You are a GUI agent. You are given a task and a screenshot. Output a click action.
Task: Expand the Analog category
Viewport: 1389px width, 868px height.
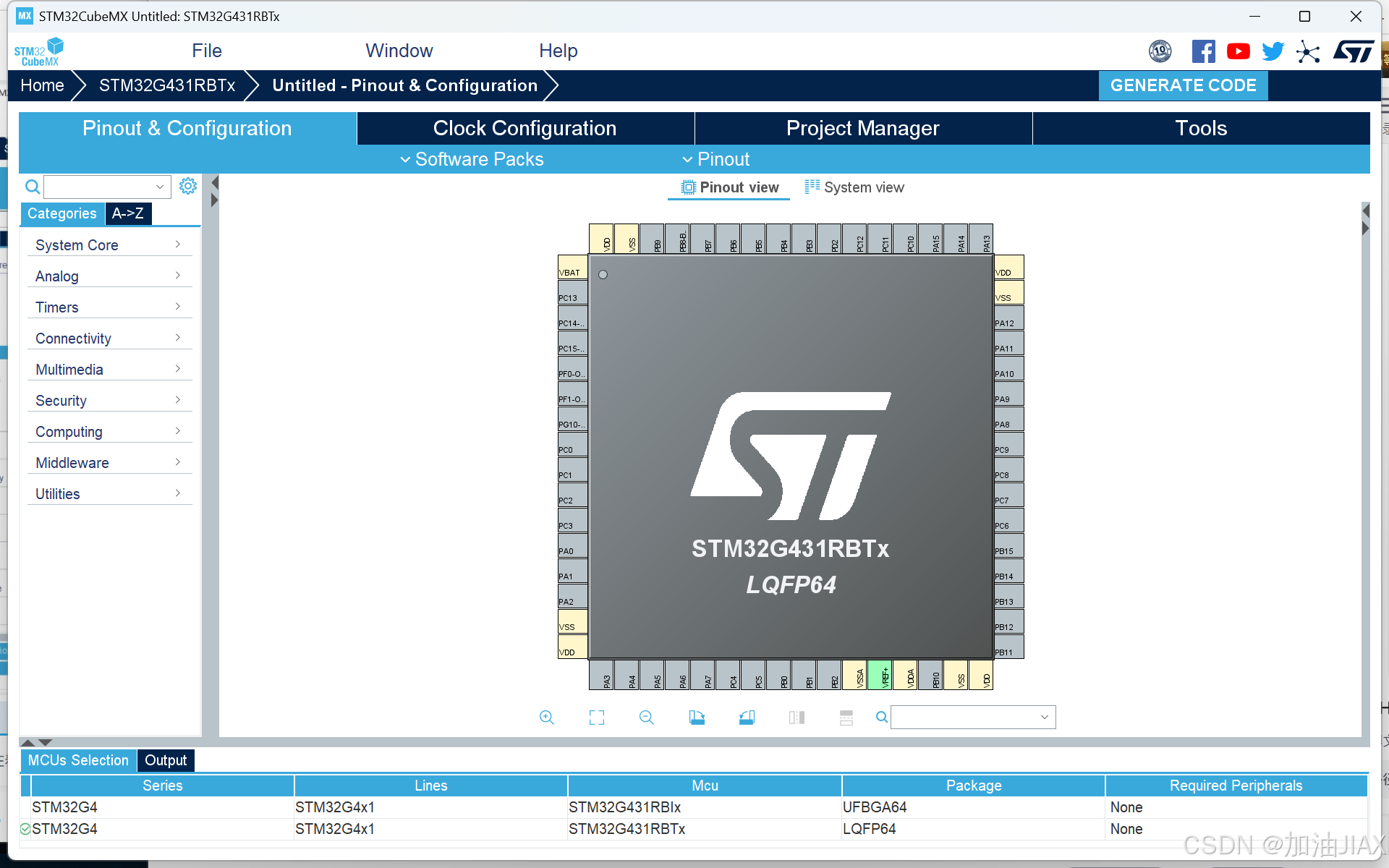[x=109, y=276]
